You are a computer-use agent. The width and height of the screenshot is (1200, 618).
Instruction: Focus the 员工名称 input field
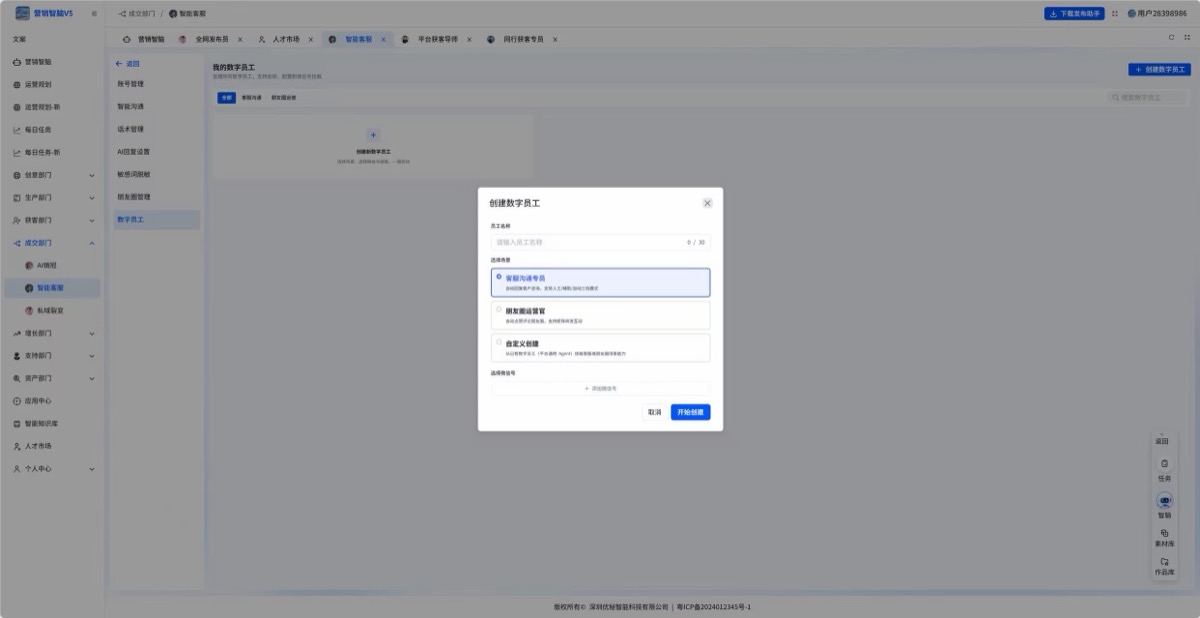click(600, 242)
